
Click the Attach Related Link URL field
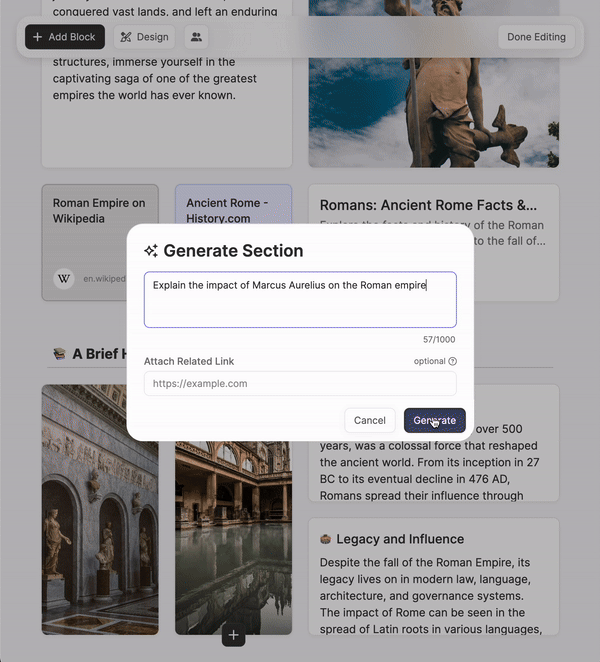pyautogui.click(x=300, y=383)
